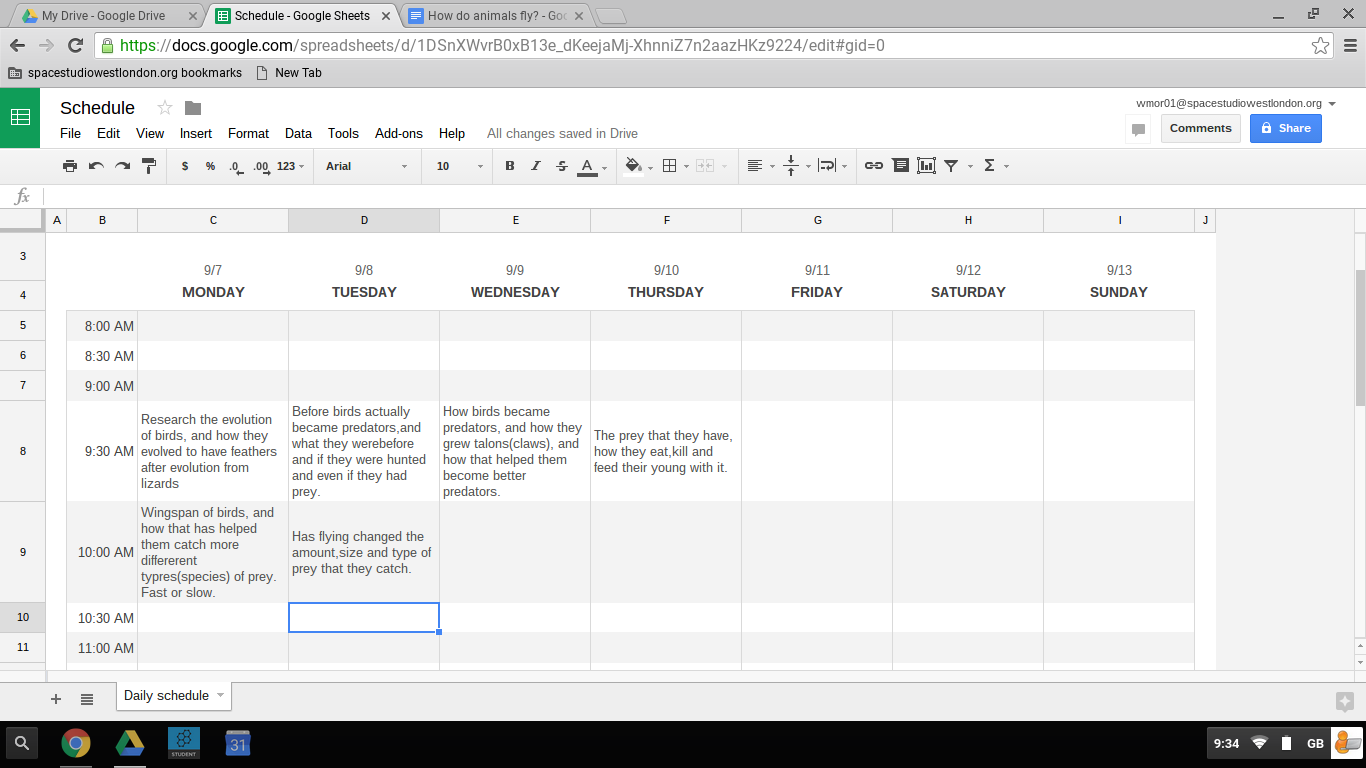Open the fill color picker

[x=637, y=166]
